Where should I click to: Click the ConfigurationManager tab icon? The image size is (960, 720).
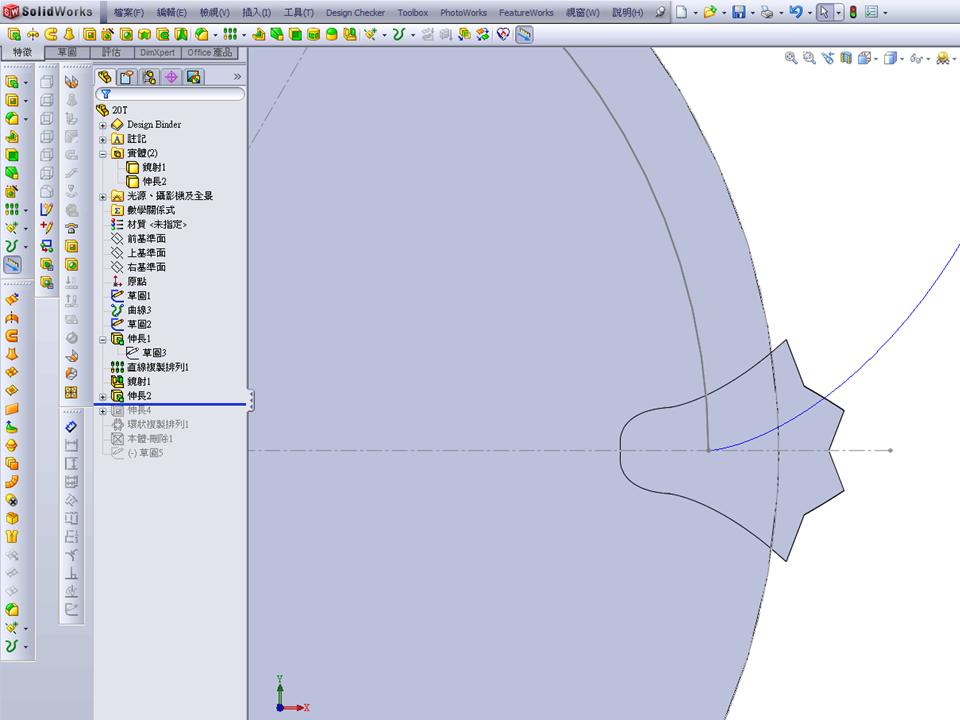click(x=149, y=77)
